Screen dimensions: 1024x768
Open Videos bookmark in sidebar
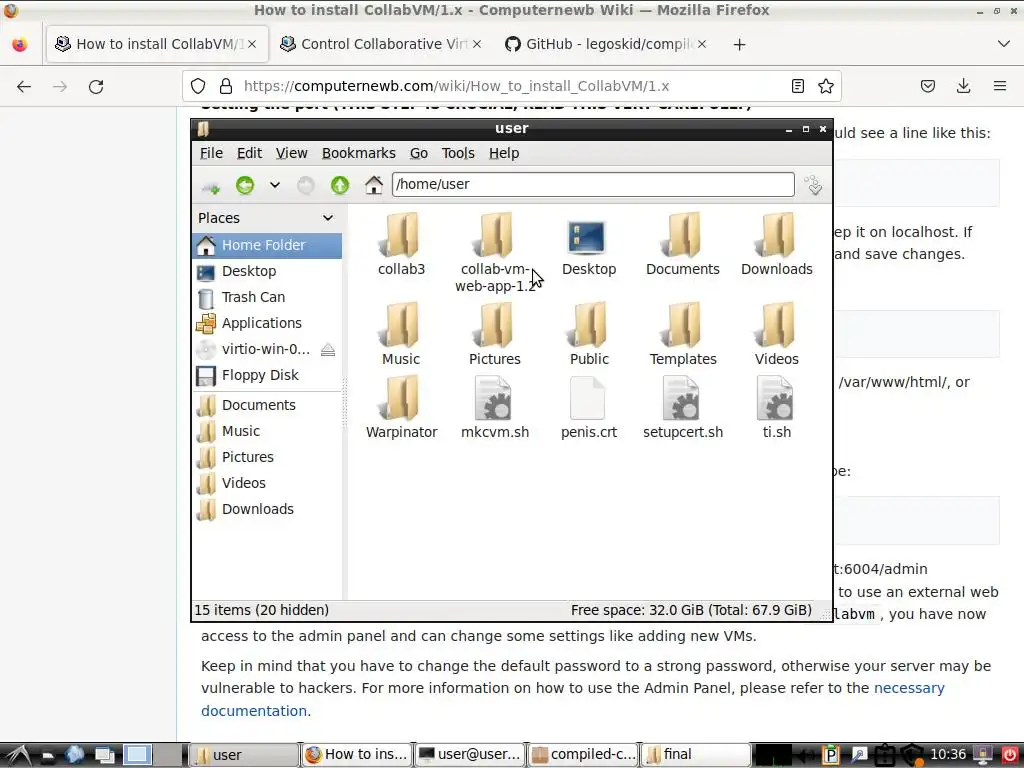click(x=267, y=483)
